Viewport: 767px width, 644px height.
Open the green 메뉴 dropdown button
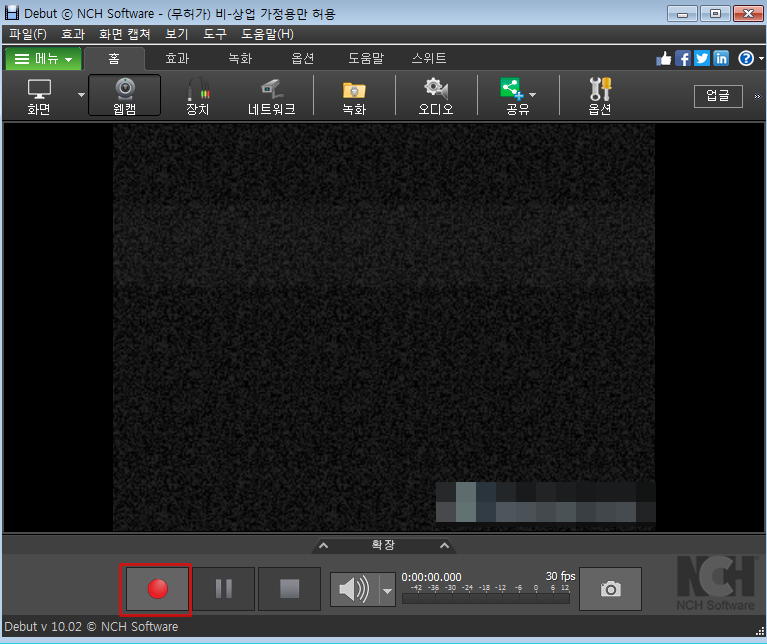pos(44,59)
